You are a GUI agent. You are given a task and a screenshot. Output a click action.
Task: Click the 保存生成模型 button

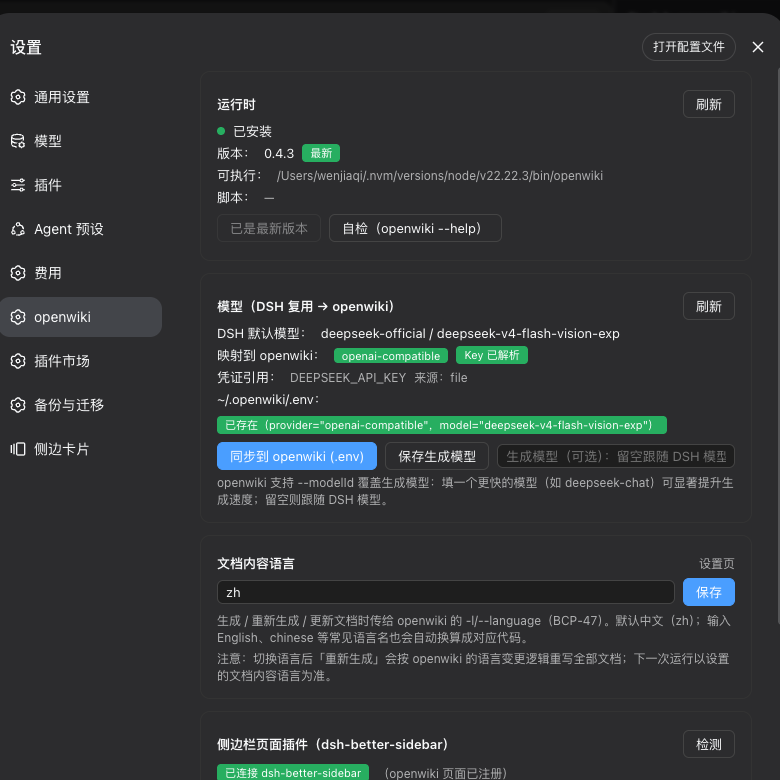(437, 456)
